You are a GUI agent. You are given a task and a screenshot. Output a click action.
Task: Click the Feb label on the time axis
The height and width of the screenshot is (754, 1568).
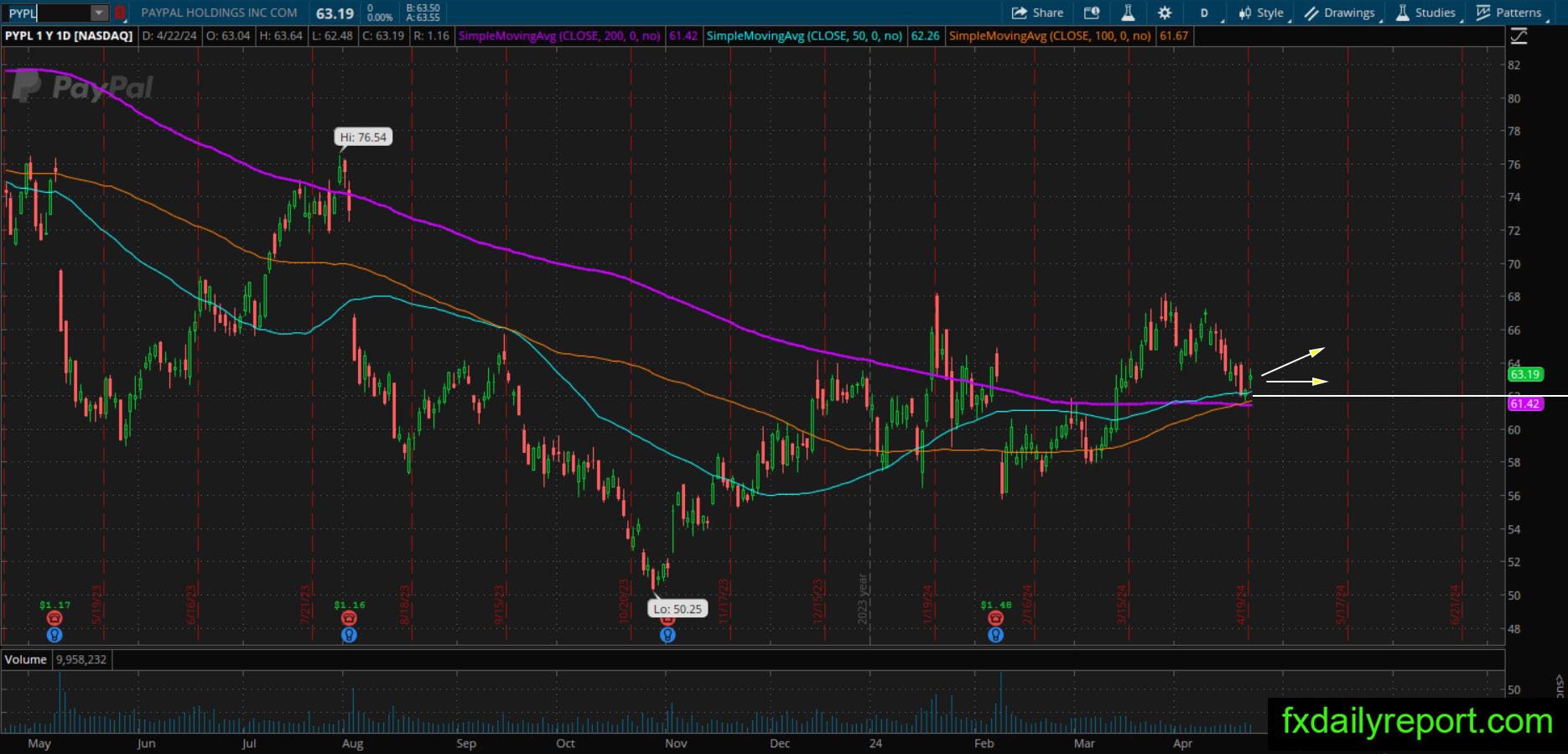(984, 743)
